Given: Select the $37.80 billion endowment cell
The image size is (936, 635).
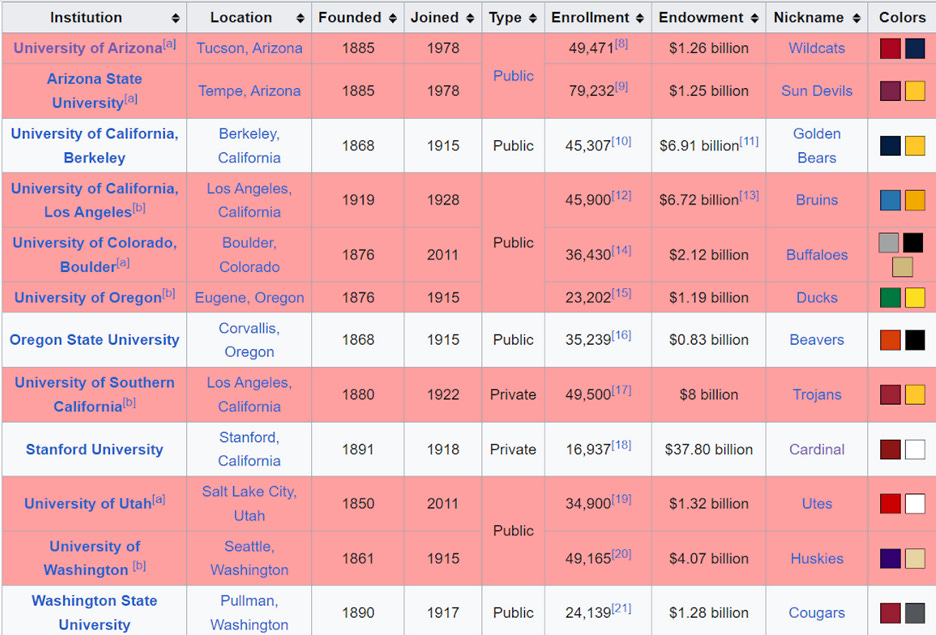Looking at the screenshot, I should [x=709, y=449].
